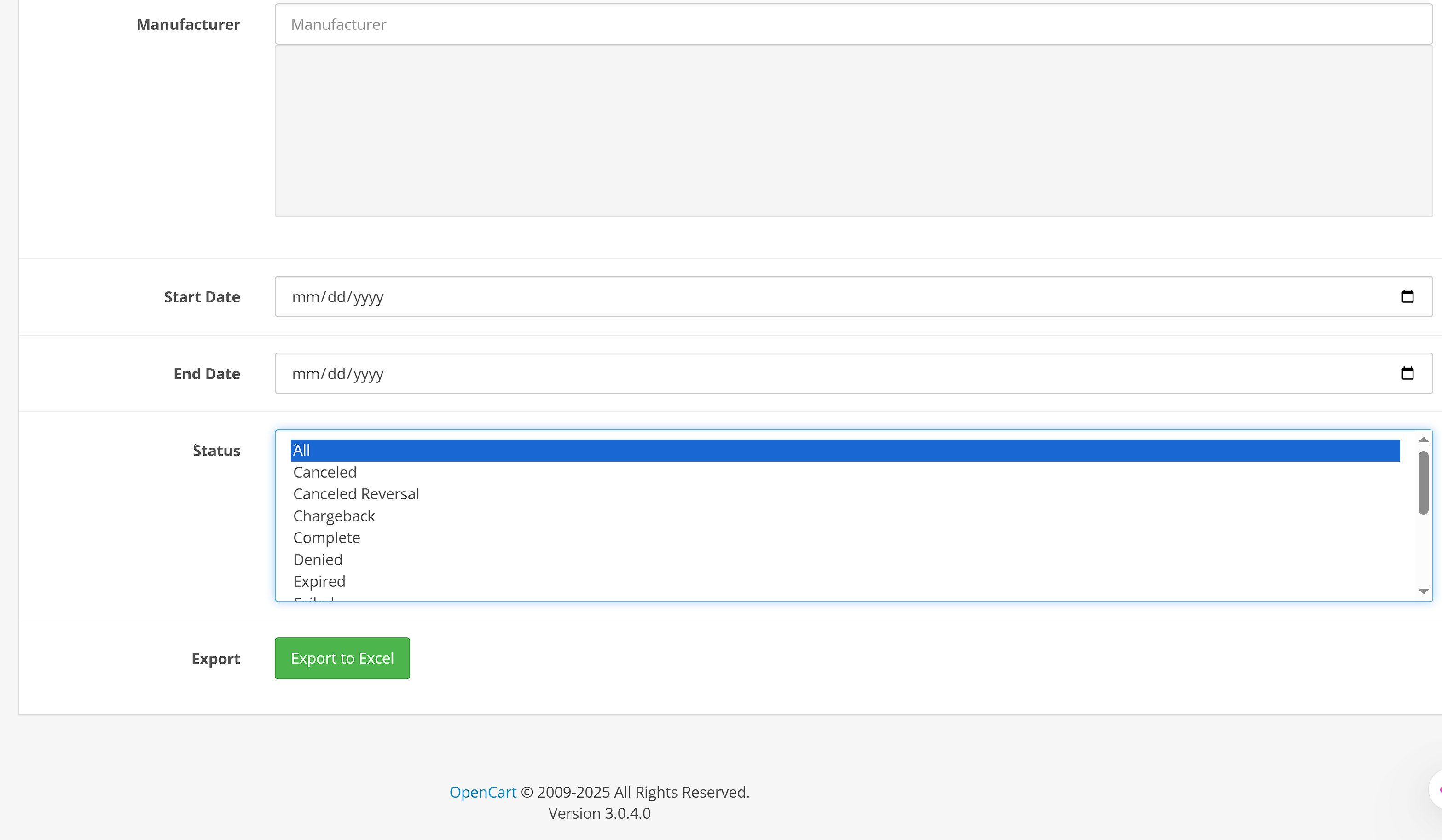Open the End Date calendar picker
This screenshot has height=840, width=1442.
coord(1407,373)
